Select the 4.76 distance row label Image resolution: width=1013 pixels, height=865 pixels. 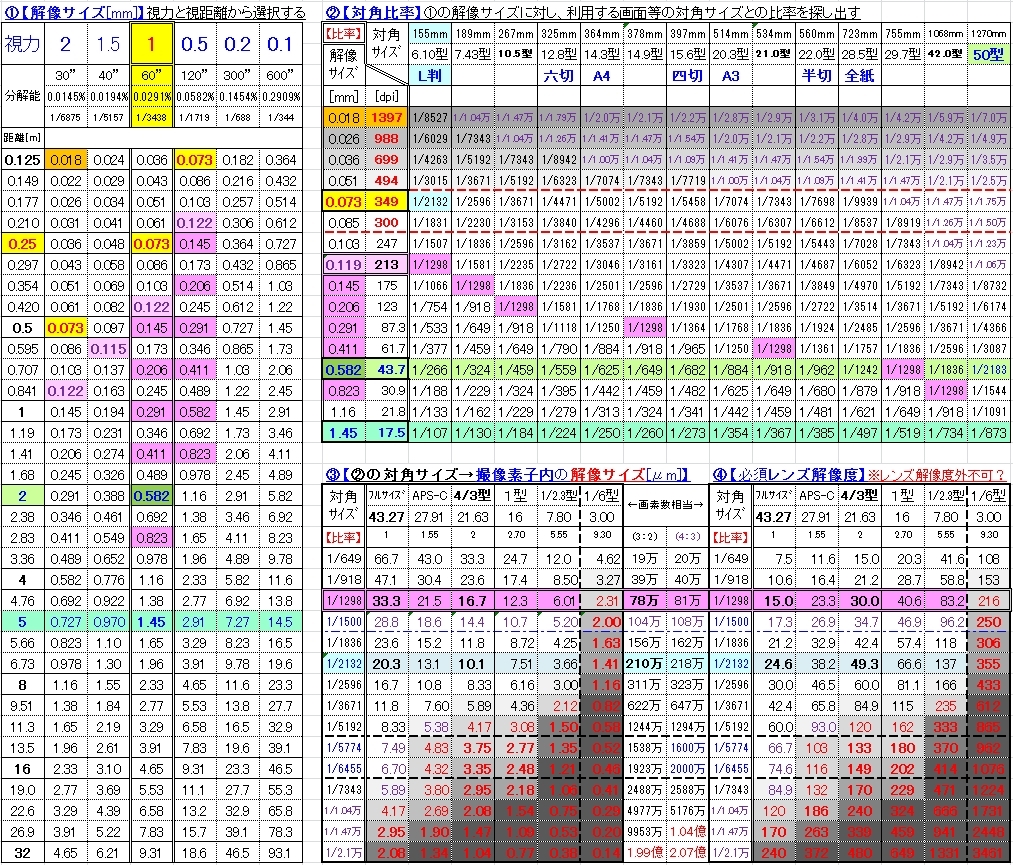click(23, 601)
